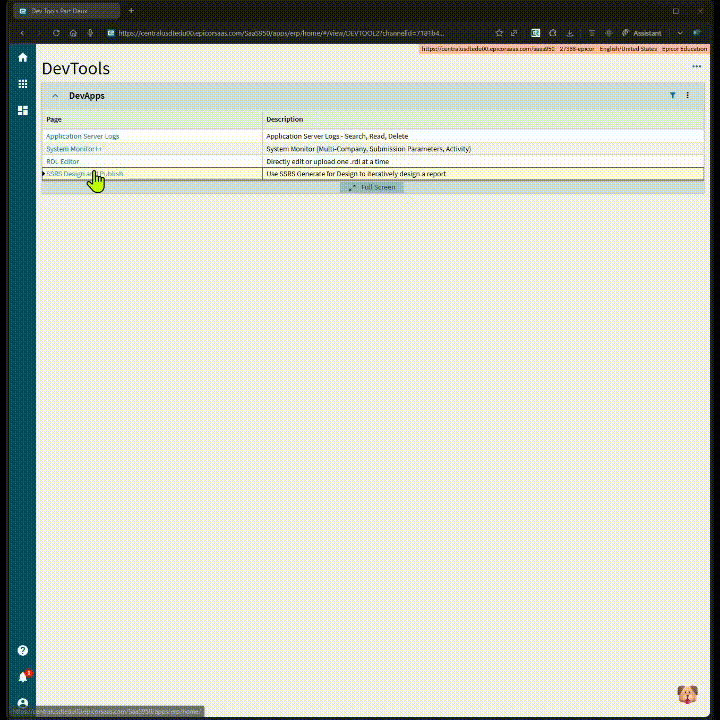Go back in browser history
The height and width of the screenshot is (720, 720).
(x=22, y=33)
